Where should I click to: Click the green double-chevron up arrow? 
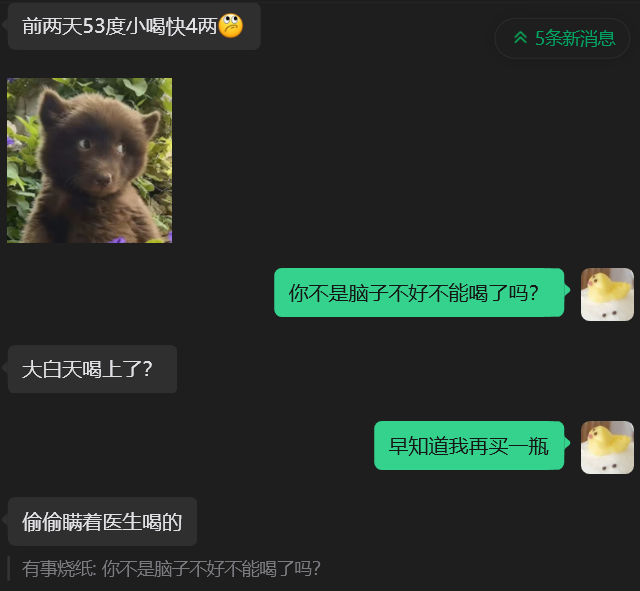click(520, 38)
